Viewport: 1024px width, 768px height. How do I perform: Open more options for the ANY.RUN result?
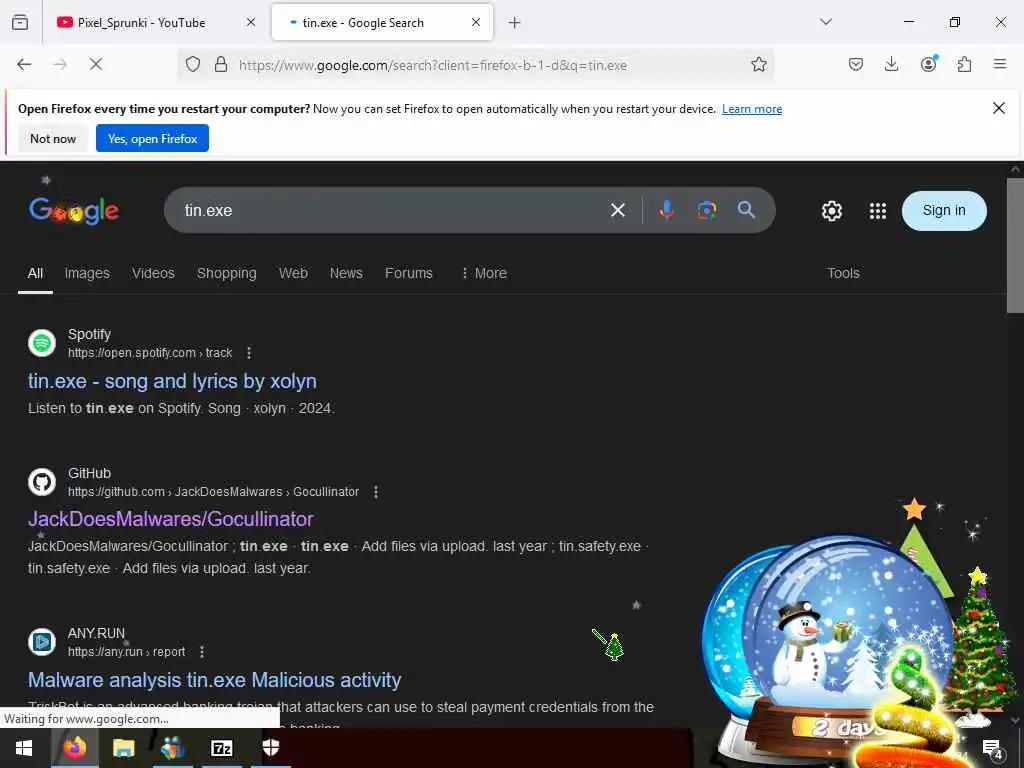coord(202,652)
